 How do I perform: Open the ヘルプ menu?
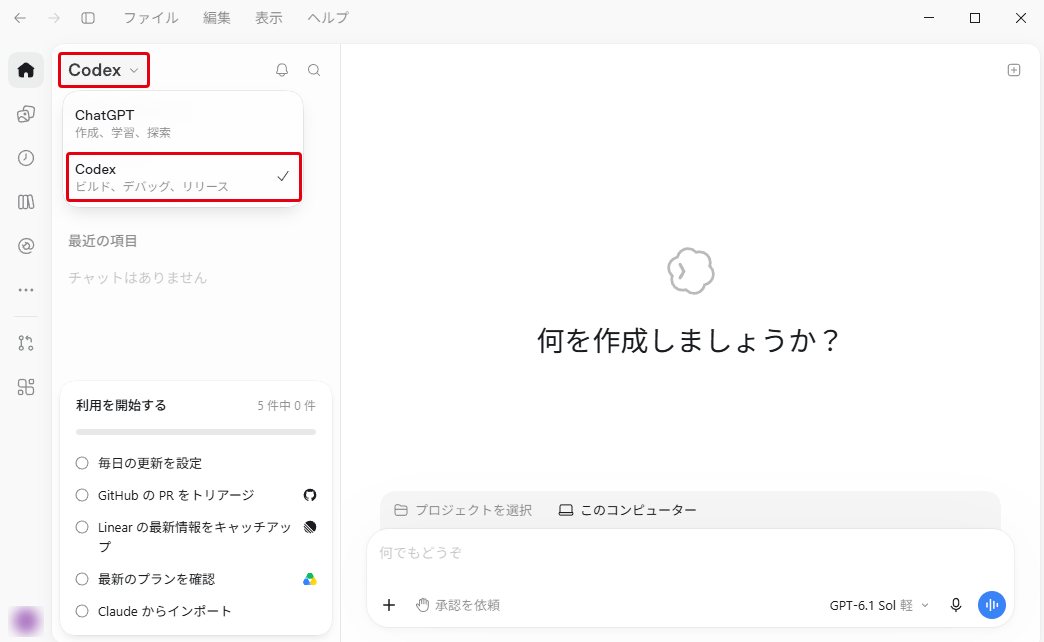coord(328,18)
